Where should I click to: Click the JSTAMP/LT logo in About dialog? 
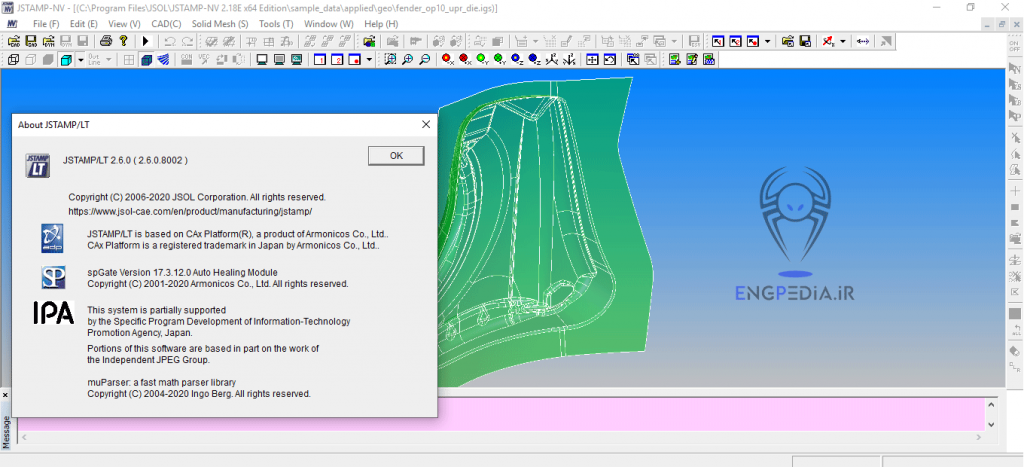tap(39, 164)
